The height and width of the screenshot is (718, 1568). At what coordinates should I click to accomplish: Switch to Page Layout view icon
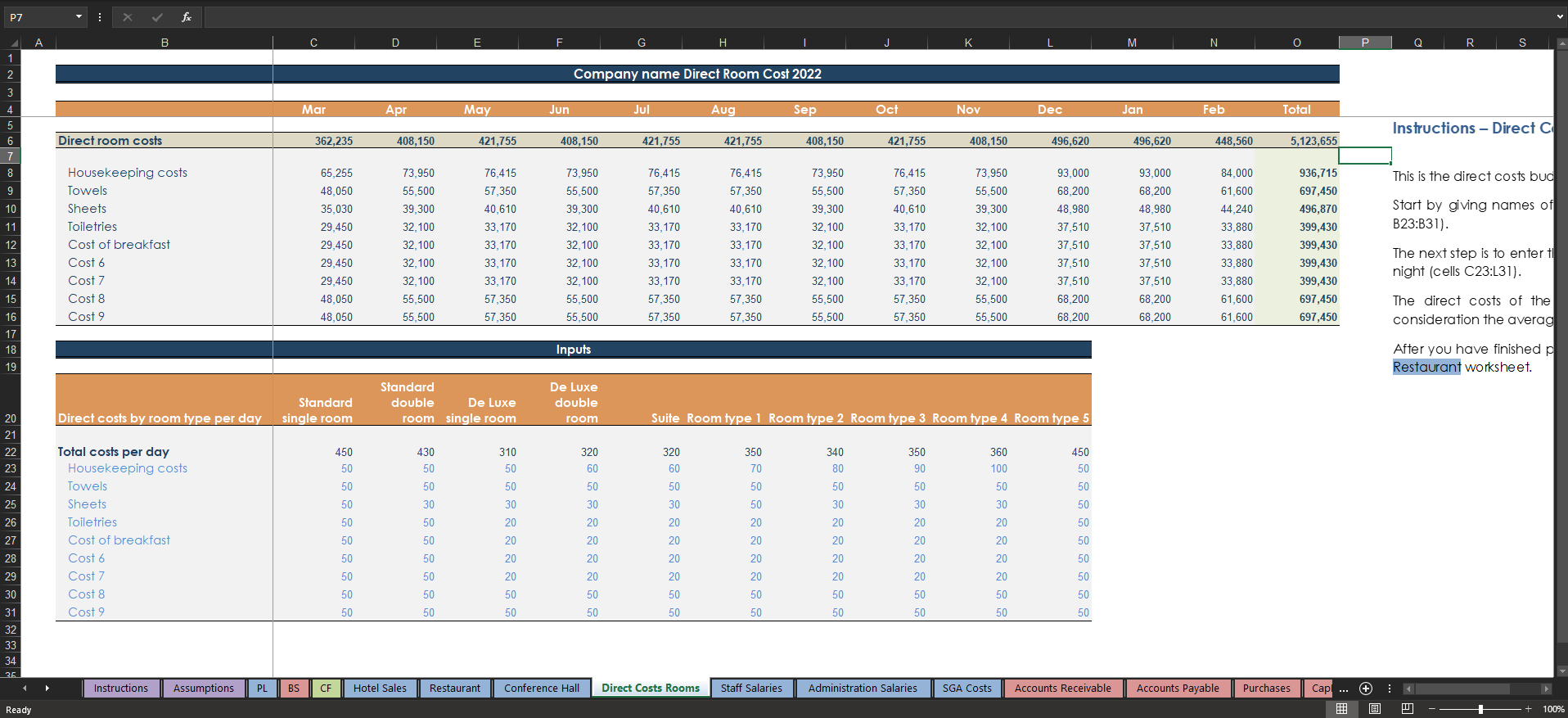[1375, 709]
